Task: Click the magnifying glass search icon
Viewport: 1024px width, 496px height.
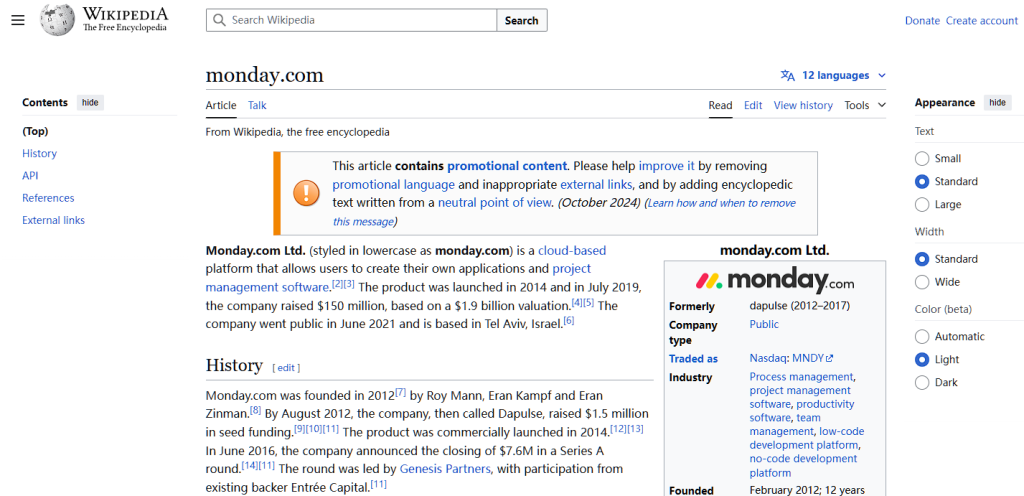Action: (219, 20)
